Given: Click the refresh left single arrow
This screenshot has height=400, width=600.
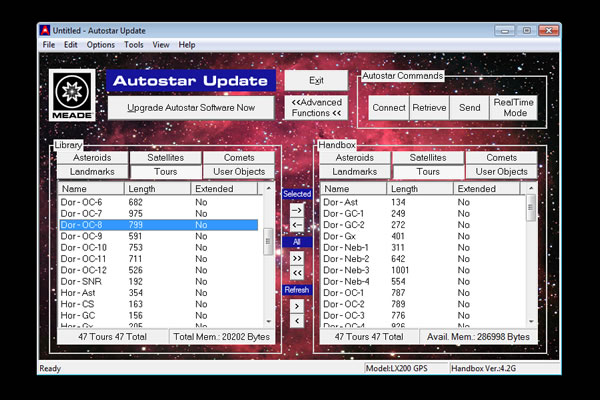Looking at the screenshot, I should tap(297, 321).
